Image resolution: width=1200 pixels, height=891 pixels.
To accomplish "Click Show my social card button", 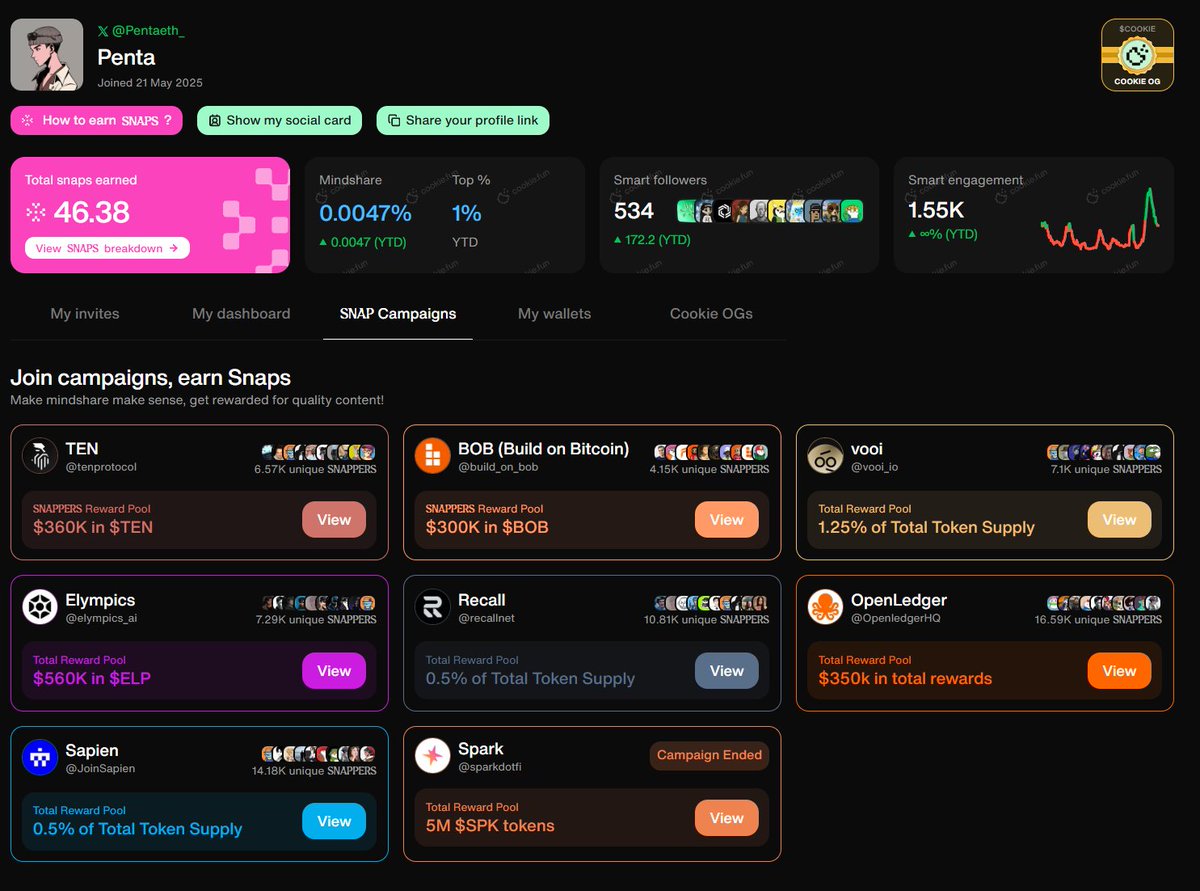I will [x=280, y=120].
